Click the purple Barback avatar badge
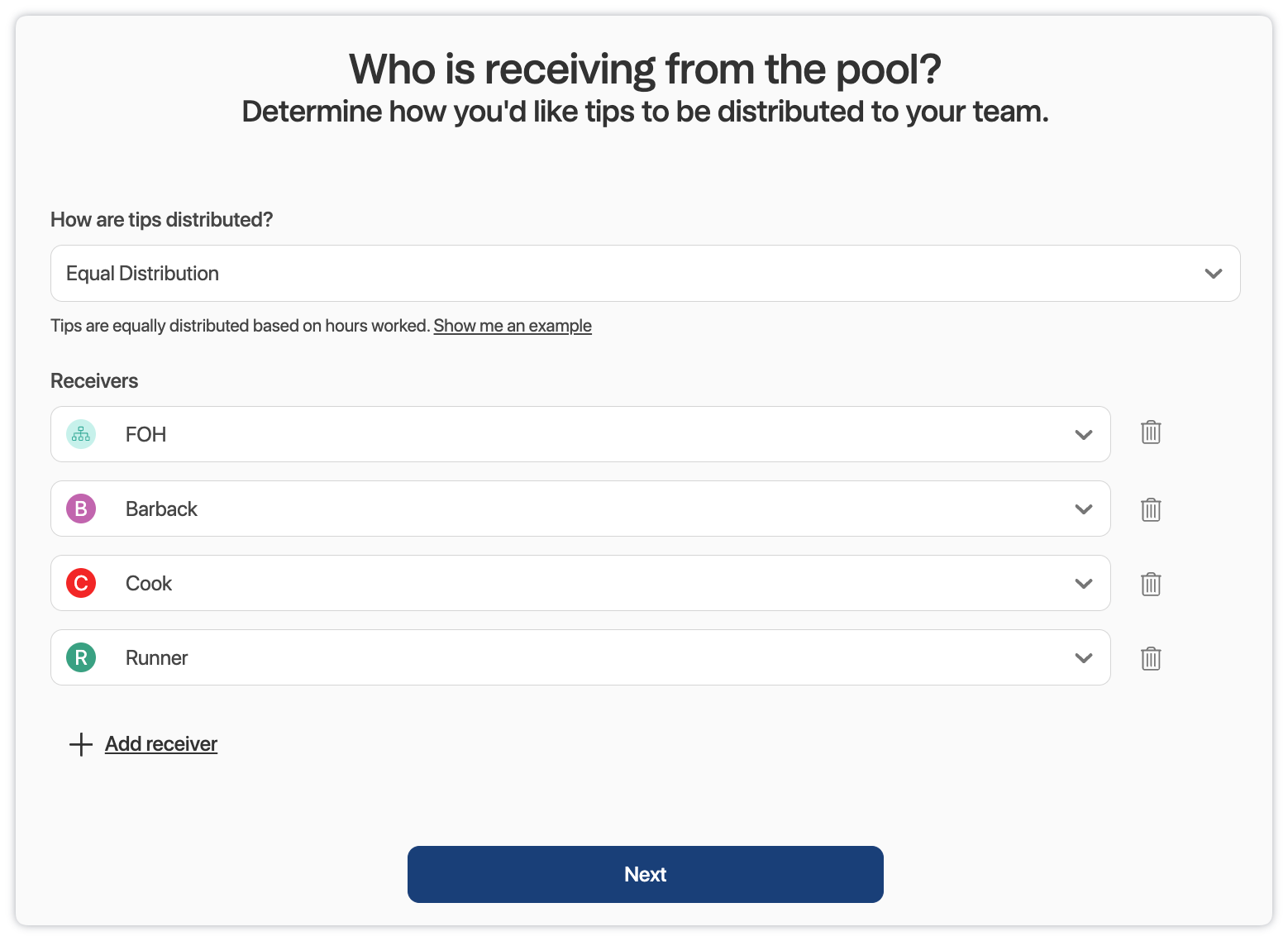The width and height of the screenshot is (1288, 941). click(81, 509)
